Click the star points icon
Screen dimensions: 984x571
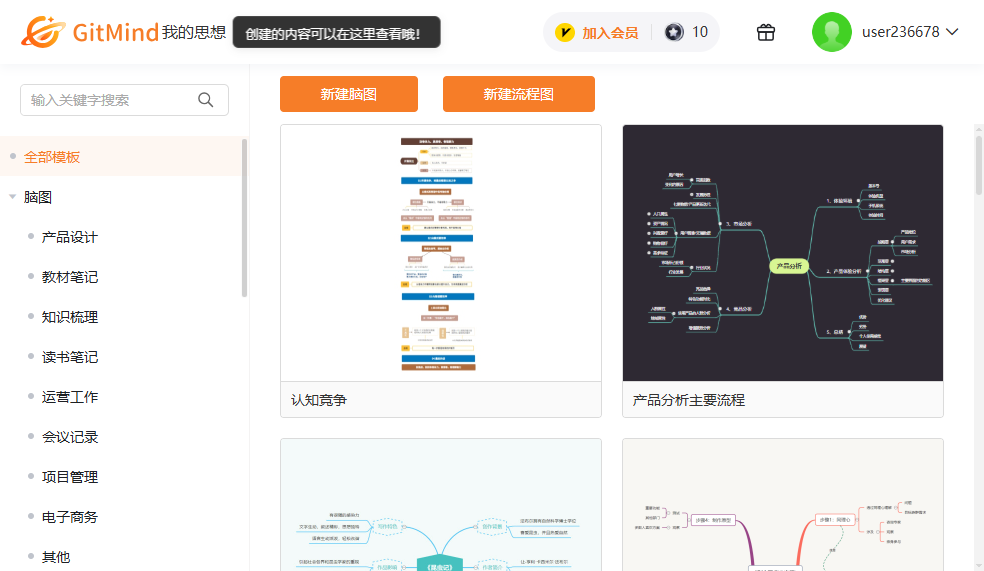click(674, 32)
